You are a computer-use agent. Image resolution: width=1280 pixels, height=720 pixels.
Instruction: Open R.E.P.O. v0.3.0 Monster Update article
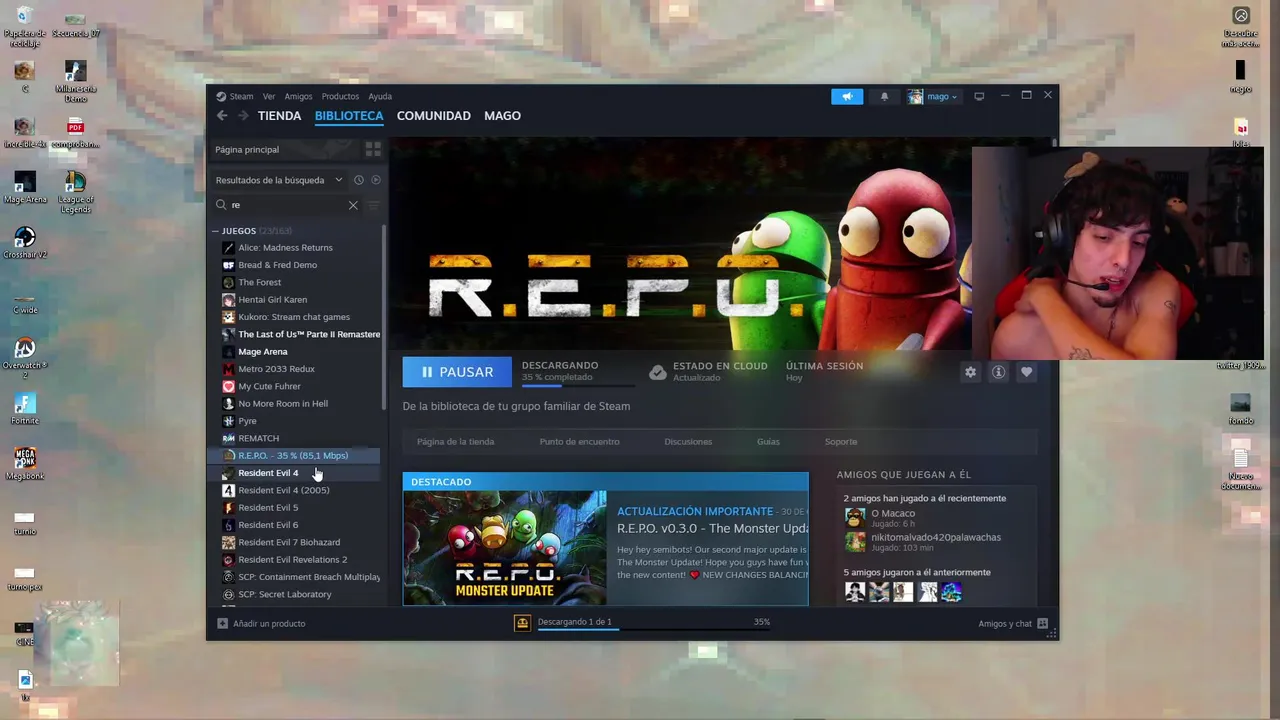[x=712, y=528]
